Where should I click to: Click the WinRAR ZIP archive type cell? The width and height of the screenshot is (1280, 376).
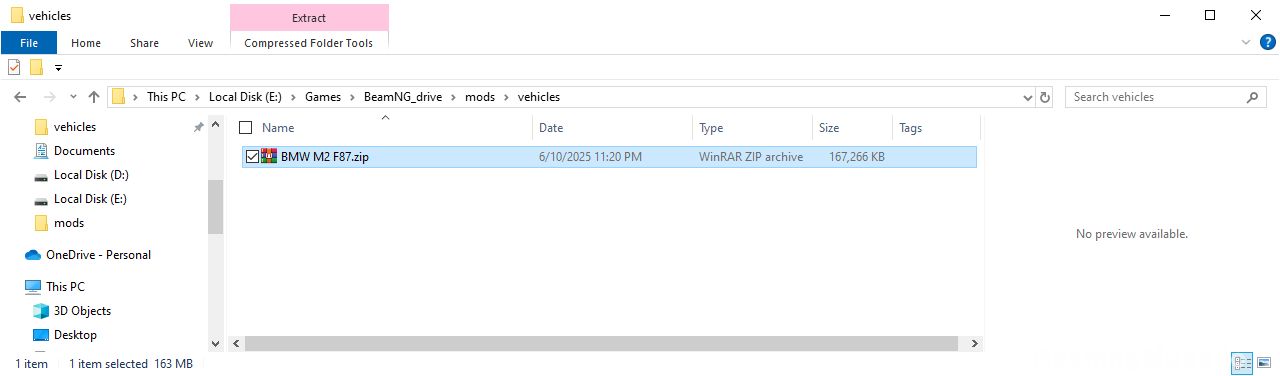(x=751, y=157)
